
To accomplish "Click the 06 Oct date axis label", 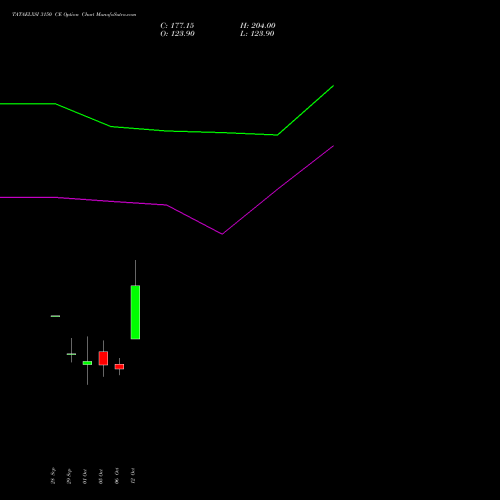I will tap(117, 476).
